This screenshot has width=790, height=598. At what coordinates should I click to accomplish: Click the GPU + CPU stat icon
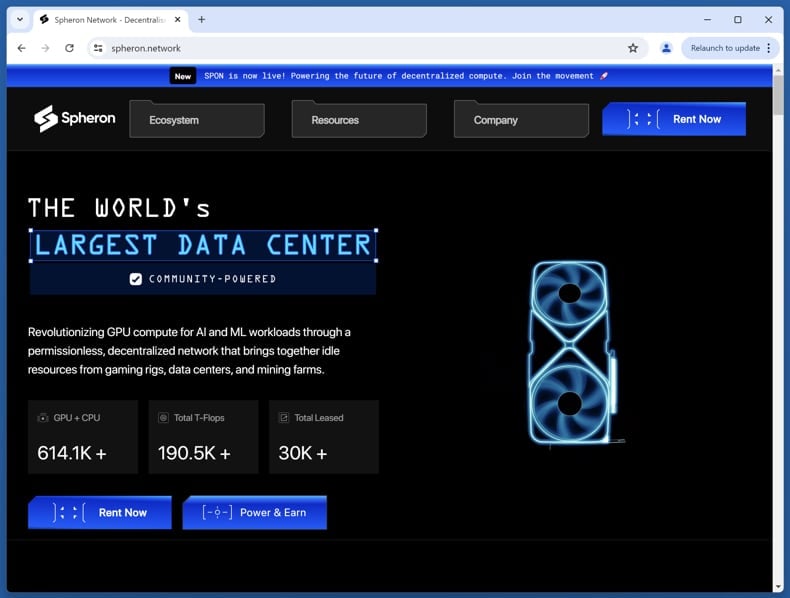(x=43, y=418)
